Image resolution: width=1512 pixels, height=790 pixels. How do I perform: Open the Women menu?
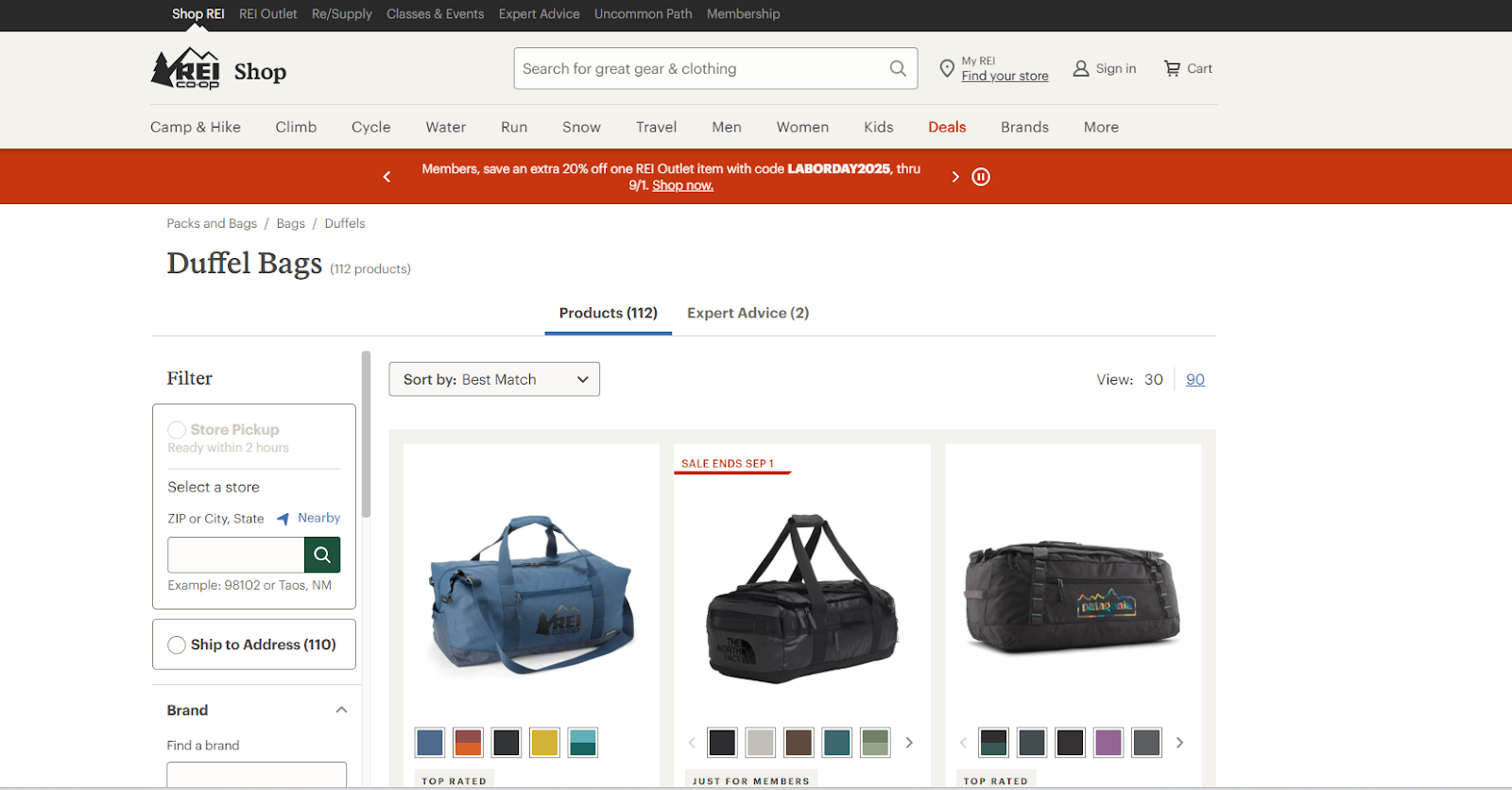[x=802, y=127]
